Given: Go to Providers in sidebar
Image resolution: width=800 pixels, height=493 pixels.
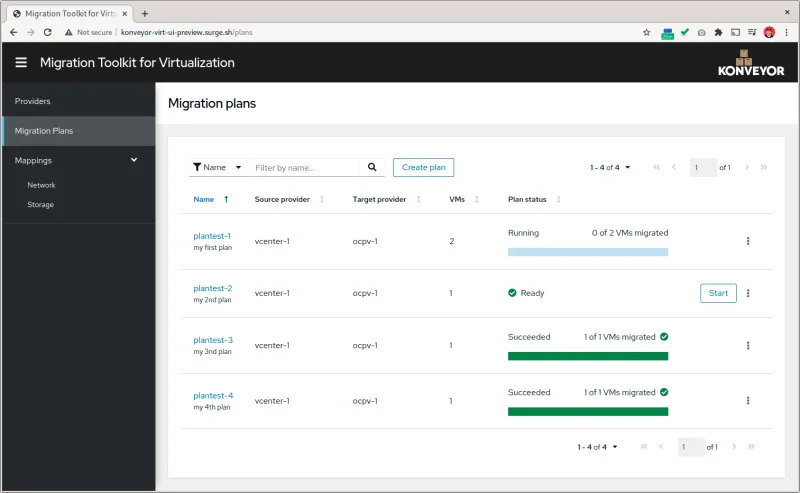Looking at the screenshot, I should [x=33, y=101].
